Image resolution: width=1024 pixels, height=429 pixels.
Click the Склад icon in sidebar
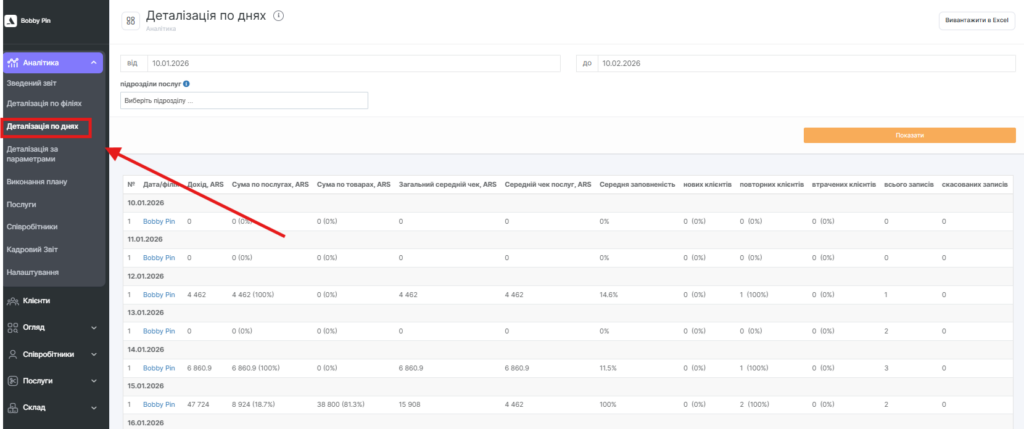coord(12,408)
